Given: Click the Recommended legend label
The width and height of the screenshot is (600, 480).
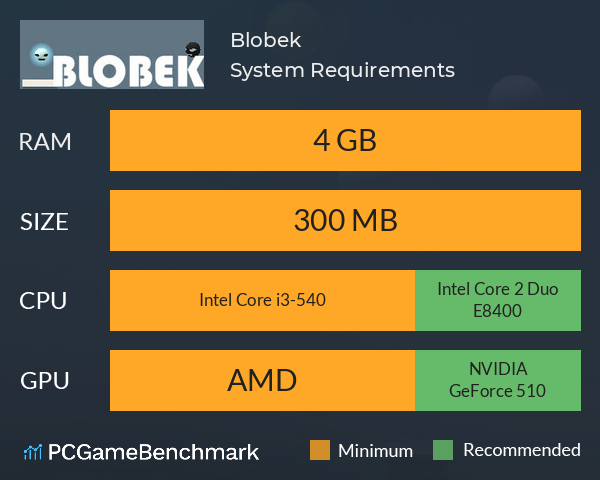Looking at the screenshot, I should (x=522, y=450).
